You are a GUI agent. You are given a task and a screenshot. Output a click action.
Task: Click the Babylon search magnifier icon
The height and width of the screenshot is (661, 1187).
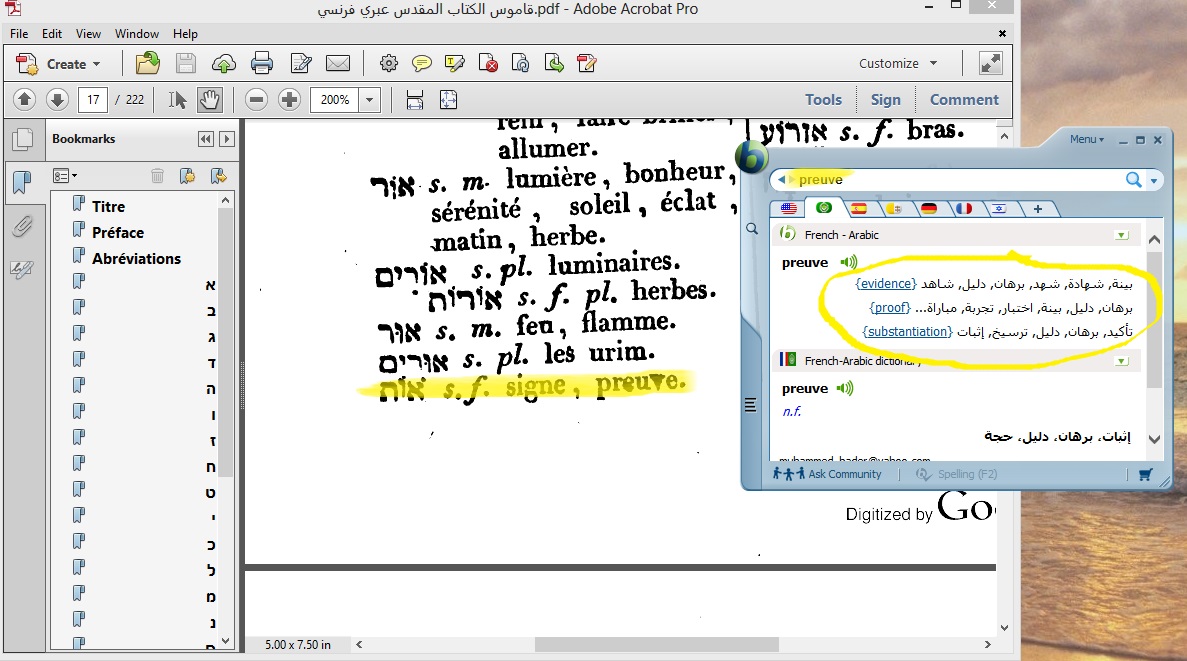[1133, 180]
